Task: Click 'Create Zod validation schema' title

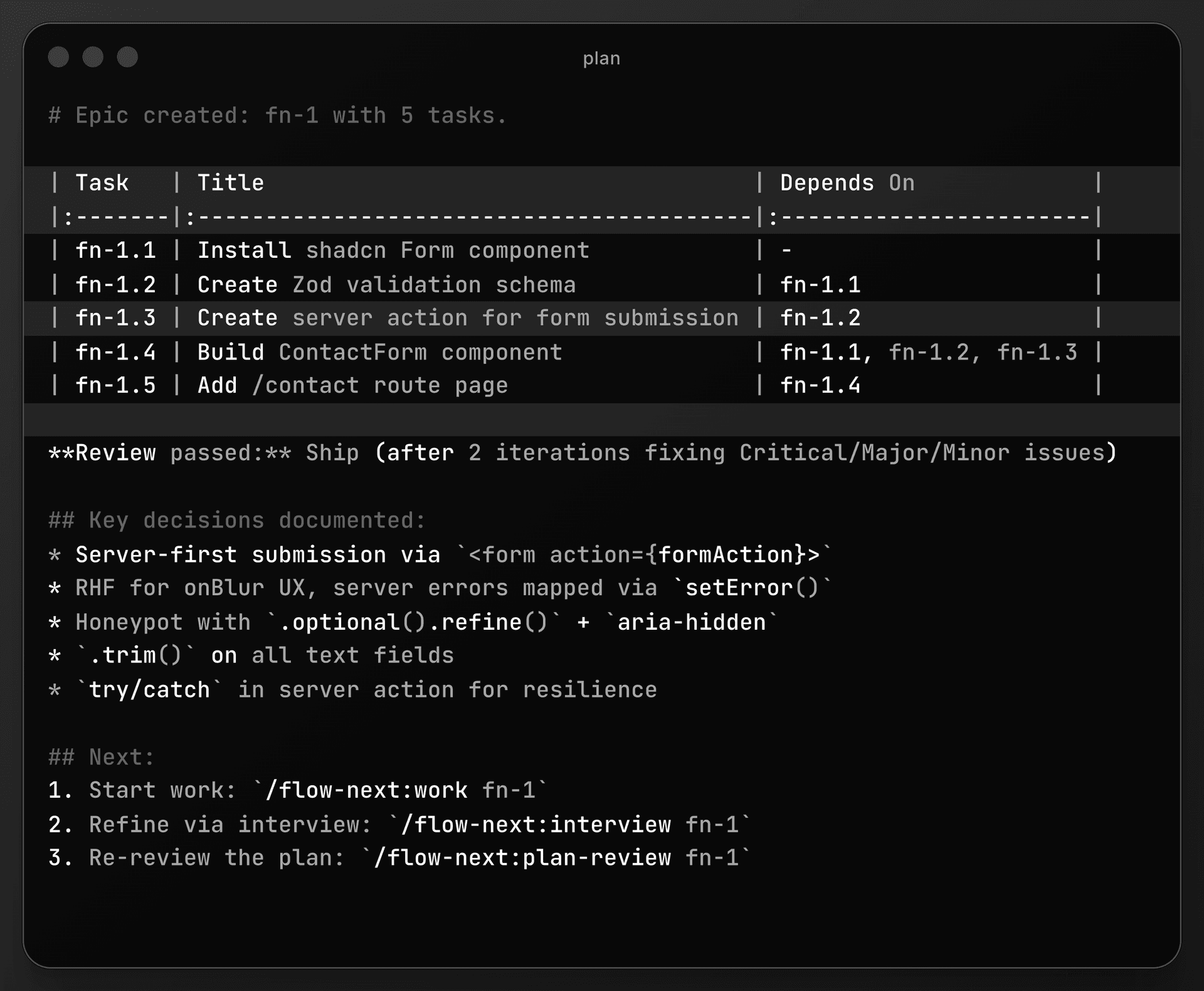Action: pyautogui.click(x=386, y=285)
